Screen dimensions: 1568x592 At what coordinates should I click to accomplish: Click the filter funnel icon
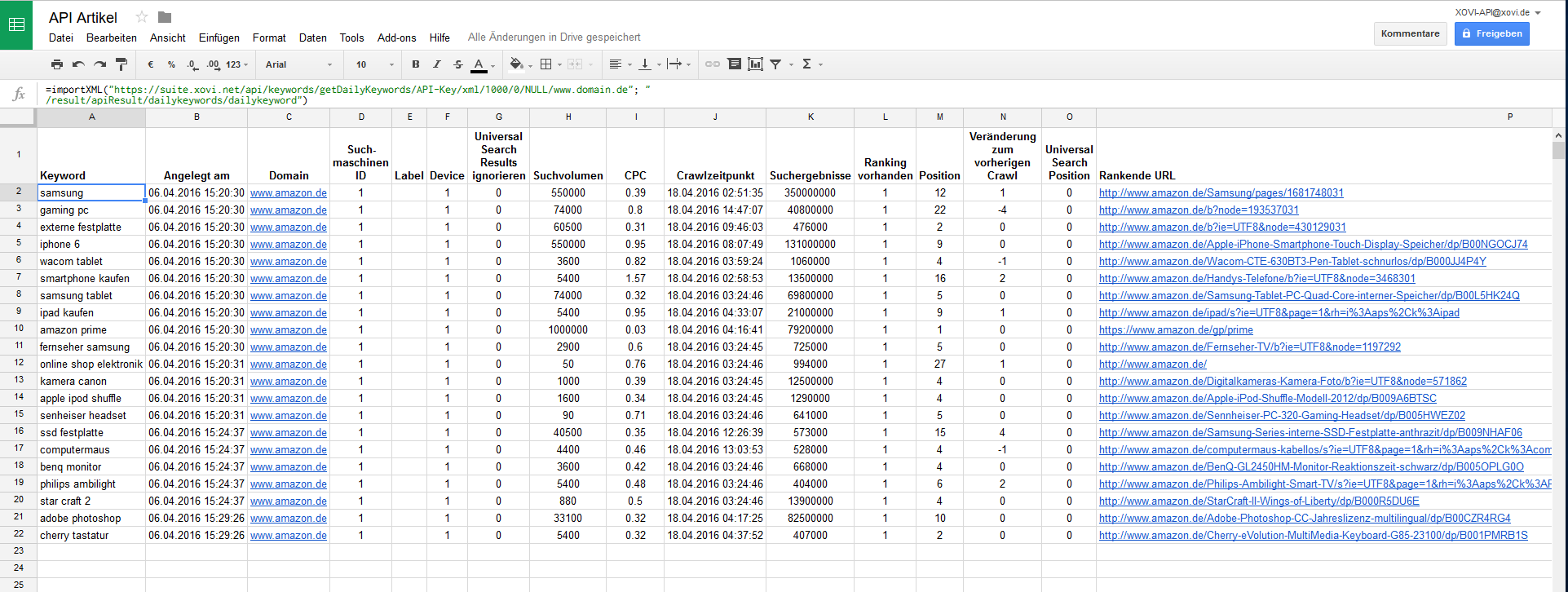[x=776, y=64]
